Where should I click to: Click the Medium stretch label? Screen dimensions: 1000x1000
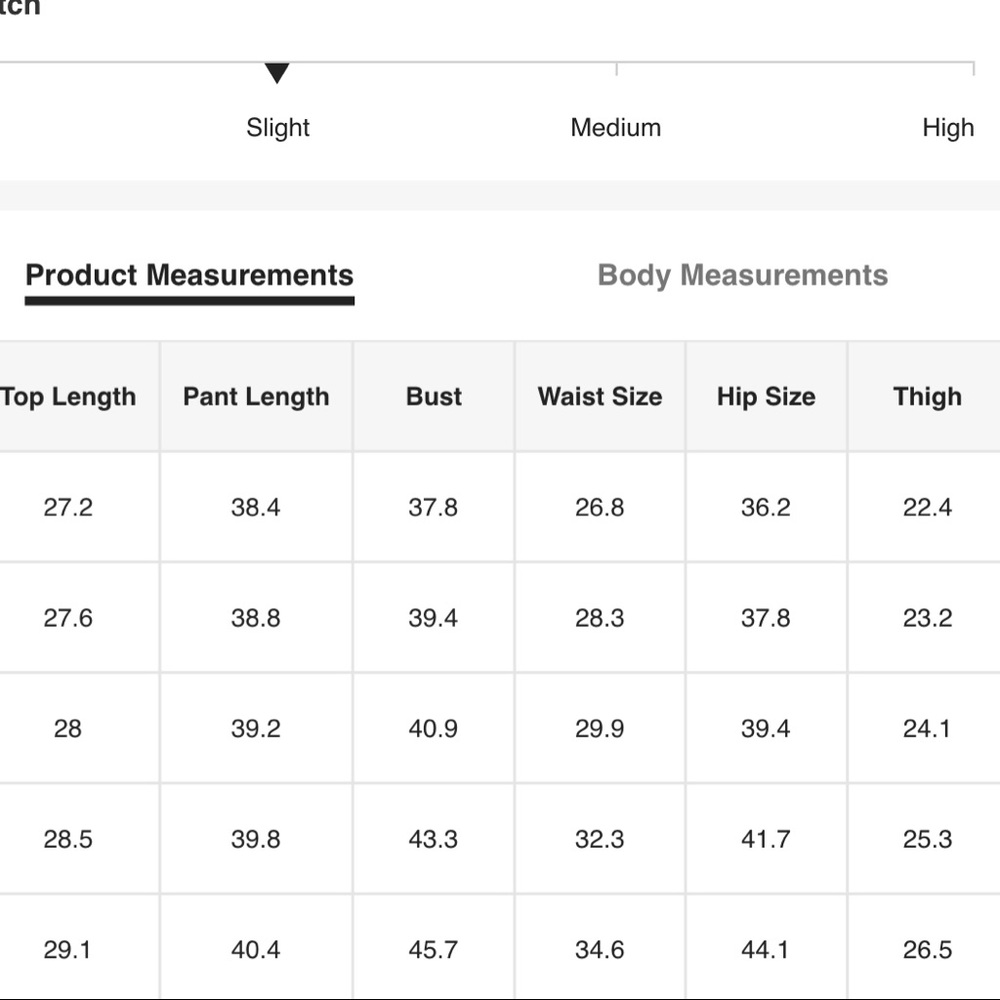(x=615, y=128)
